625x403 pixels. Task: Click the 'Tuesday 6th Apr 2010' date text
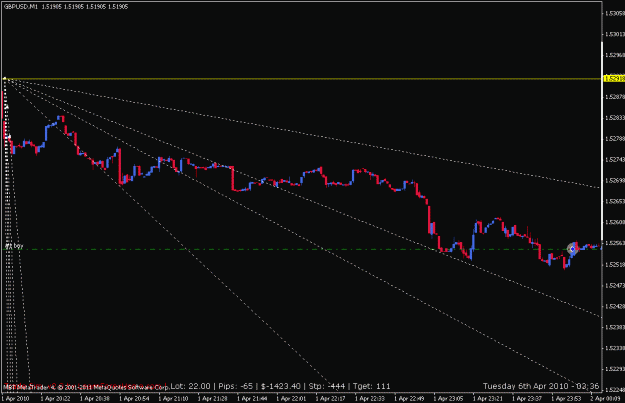pos(525,386)
